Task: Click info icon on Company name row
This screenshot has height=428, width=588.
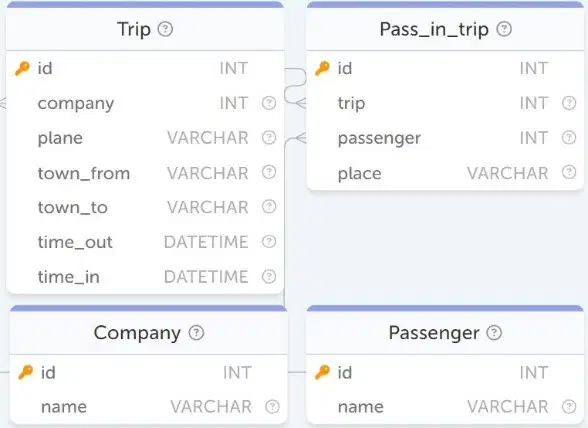Action: [272, 407]
